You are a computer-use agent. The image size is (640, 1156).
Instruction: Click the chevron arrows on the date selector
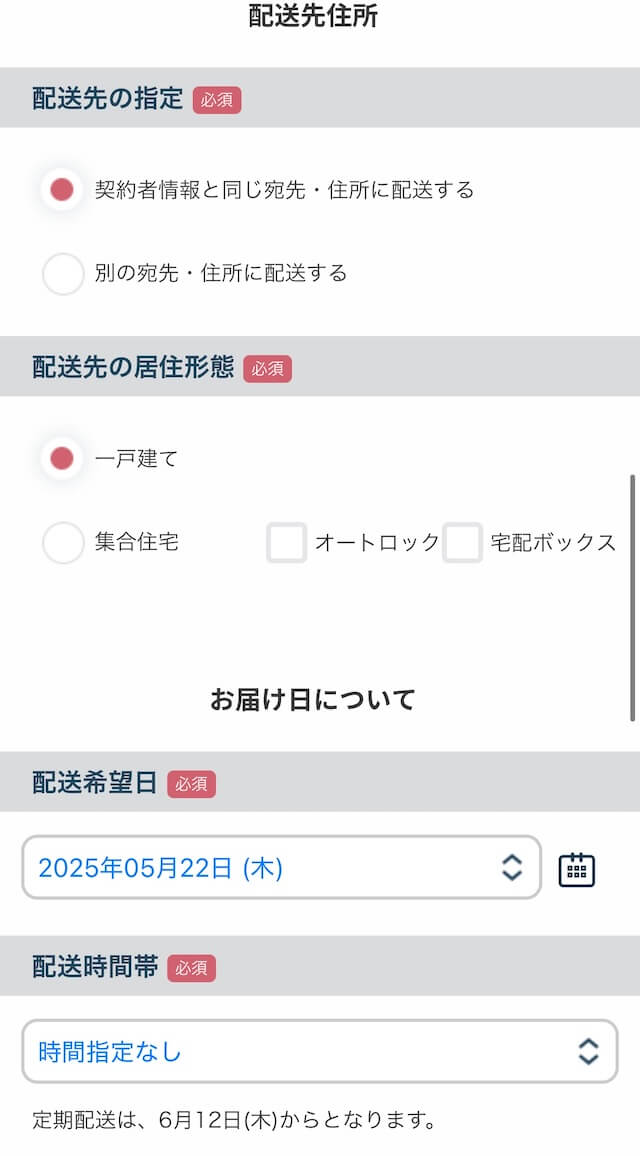511,868
